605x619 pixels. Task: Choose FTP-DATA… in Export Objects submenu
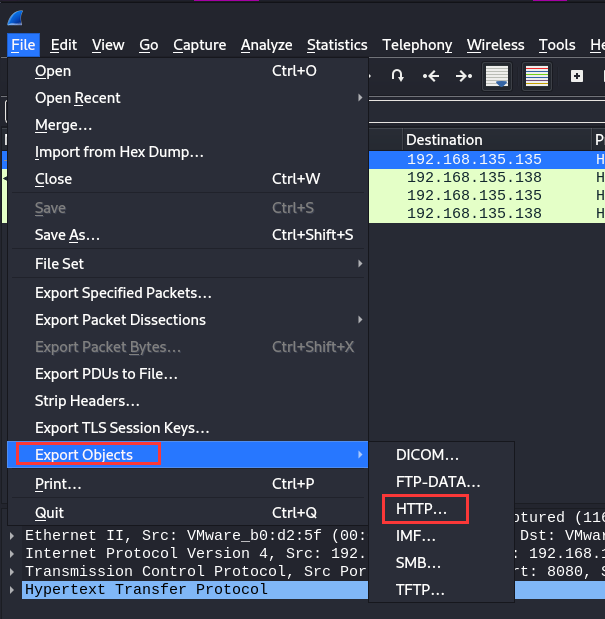point(442,482)
